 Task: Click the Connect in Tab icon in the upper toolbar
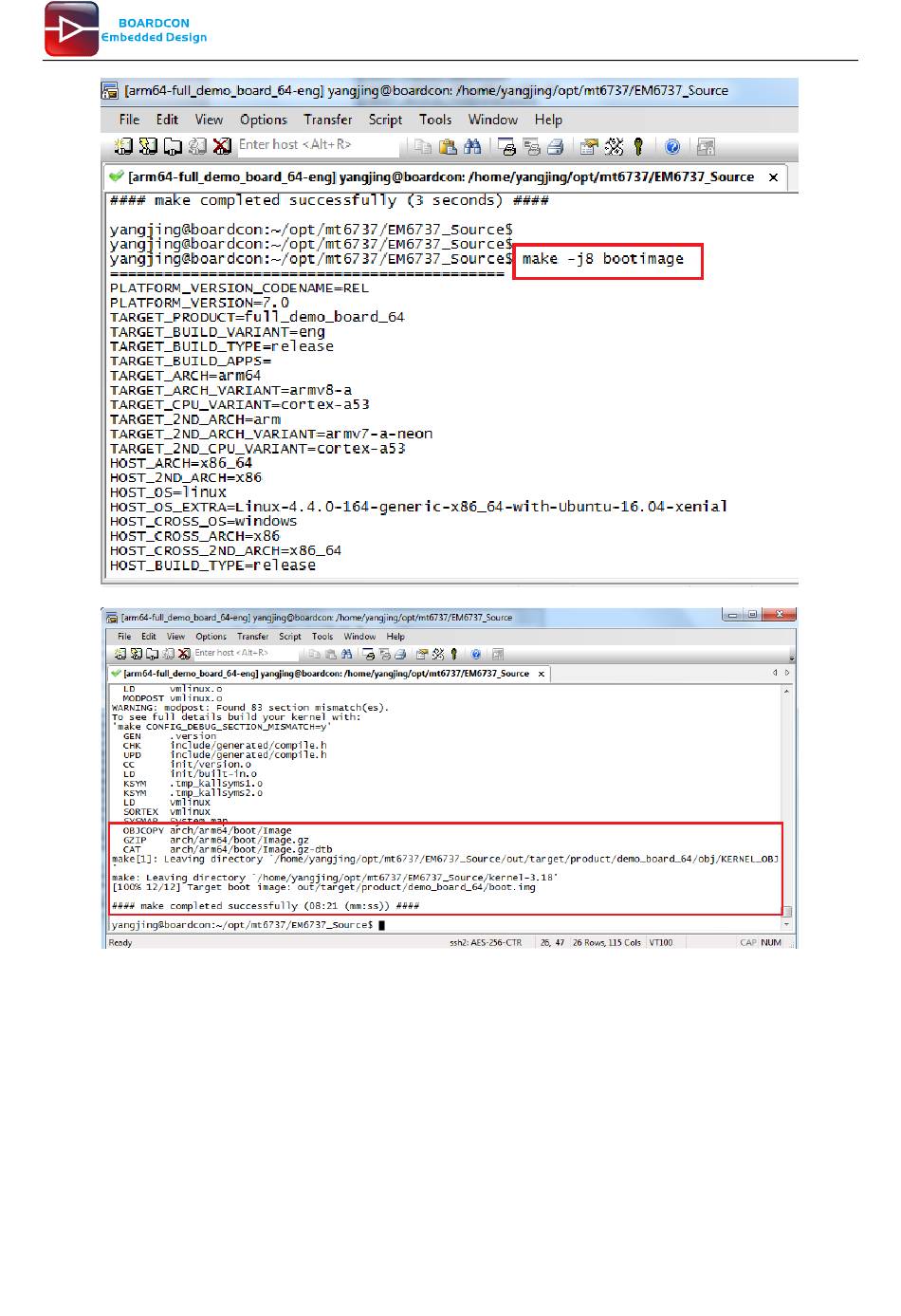(173, 146)
